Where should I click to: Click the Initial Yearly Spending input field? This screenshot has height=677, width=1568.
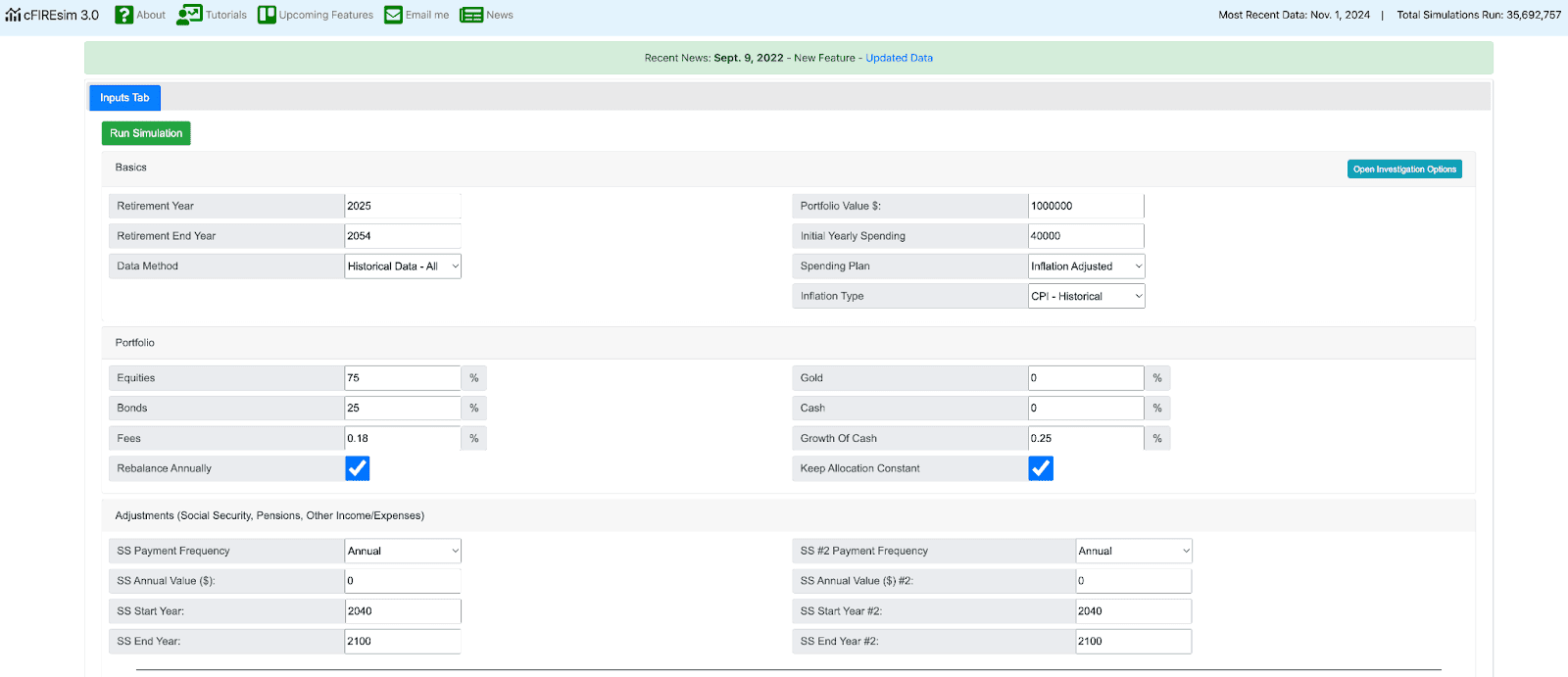[x=1086, y=236]
